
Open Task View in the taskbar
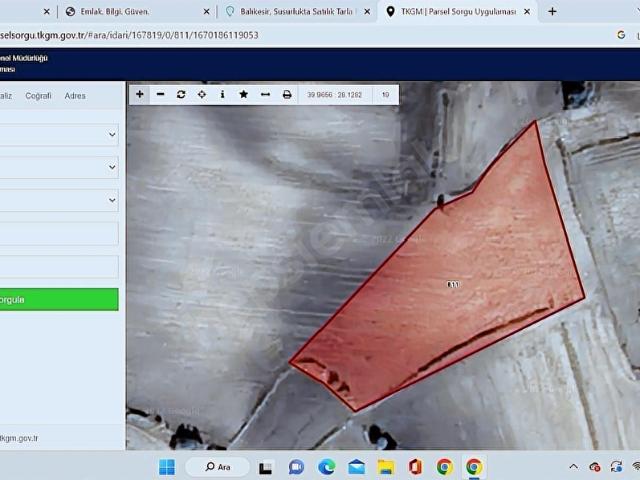coord(265,467)
